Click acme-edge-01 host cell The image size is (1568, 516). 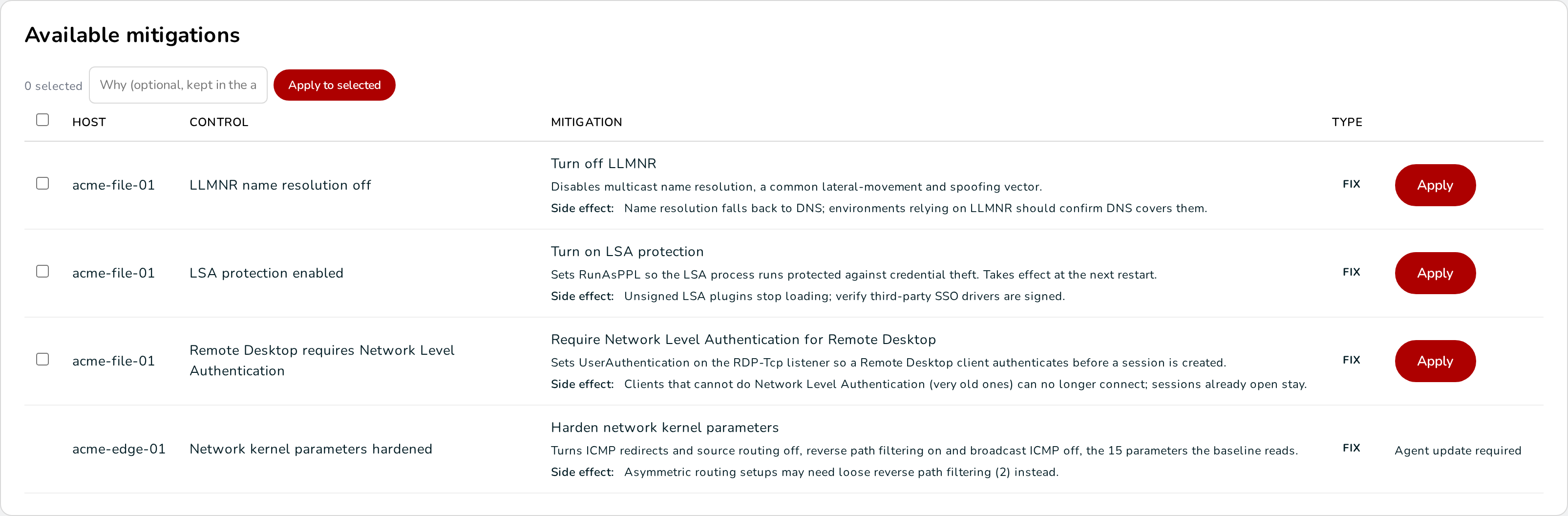[119, 449]
